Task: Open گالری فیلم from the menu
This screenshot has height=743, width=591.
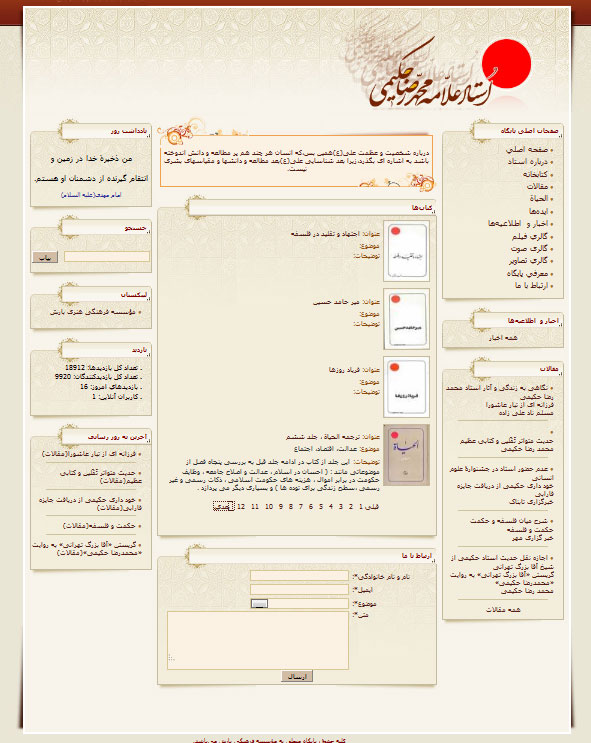Action: [529, 236]
